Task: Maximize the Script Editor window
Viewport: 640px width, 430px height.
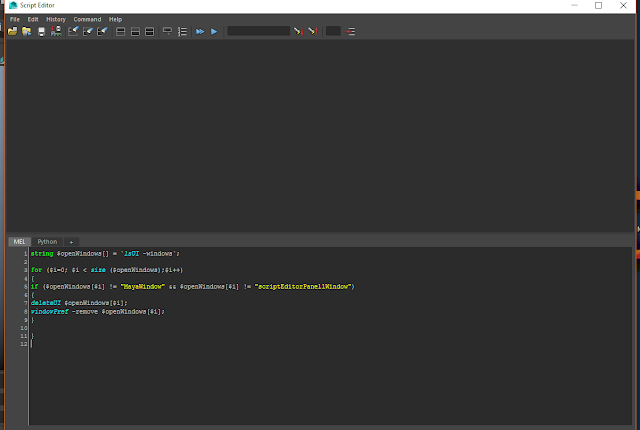Action: coord(598,5)
